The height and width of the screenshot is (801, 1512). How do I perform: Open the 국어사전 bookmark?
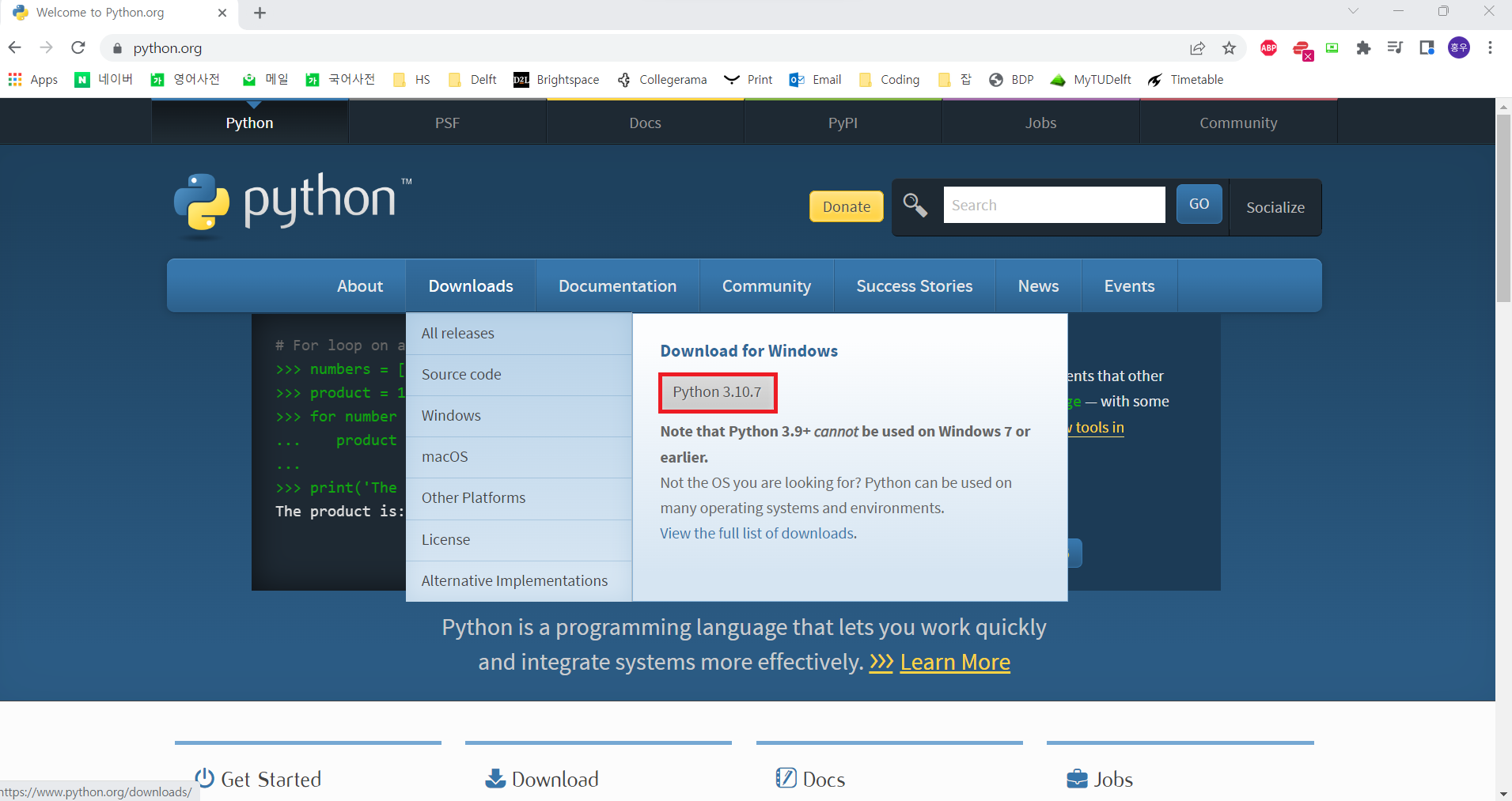[340, 80]
